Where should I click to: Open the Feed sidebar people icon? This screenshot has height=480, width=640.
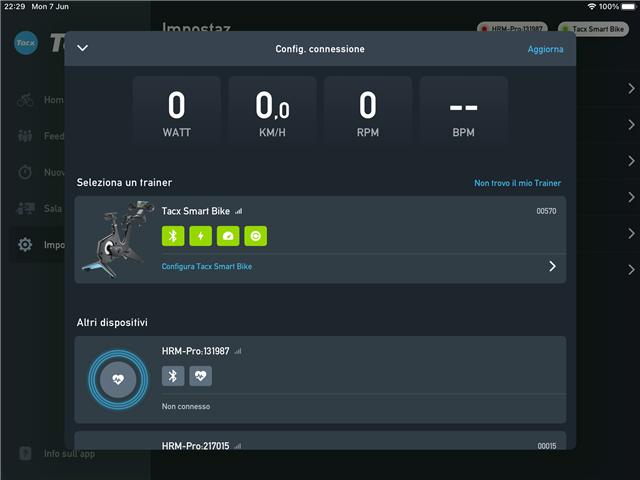(x=25, y=136)
